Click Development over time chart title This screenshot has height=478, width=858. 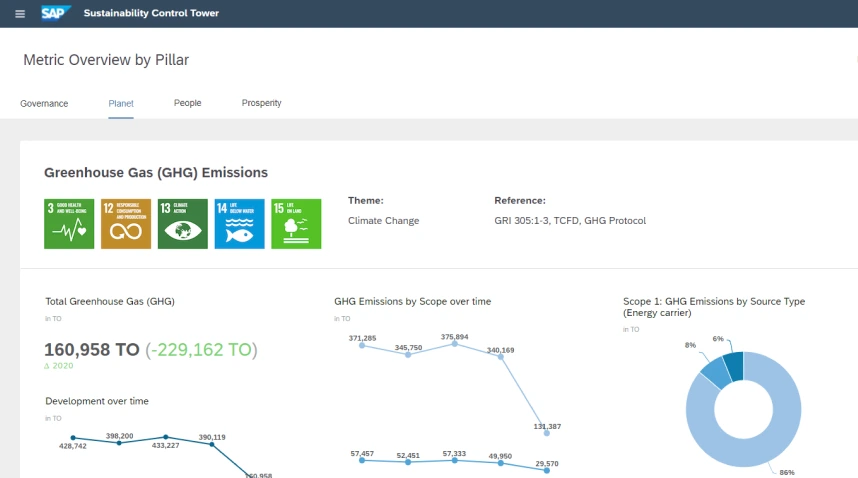point(97,401)
